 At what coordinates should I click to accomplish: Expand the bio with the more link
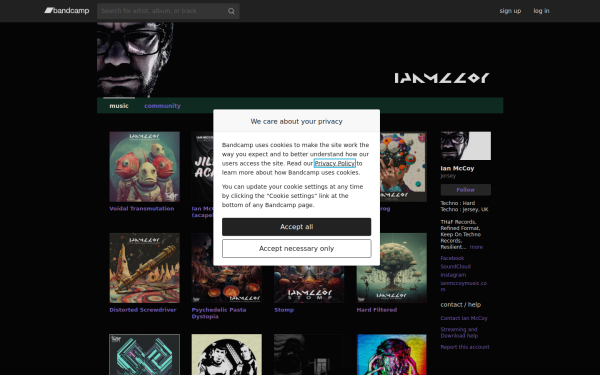(476, 247)
